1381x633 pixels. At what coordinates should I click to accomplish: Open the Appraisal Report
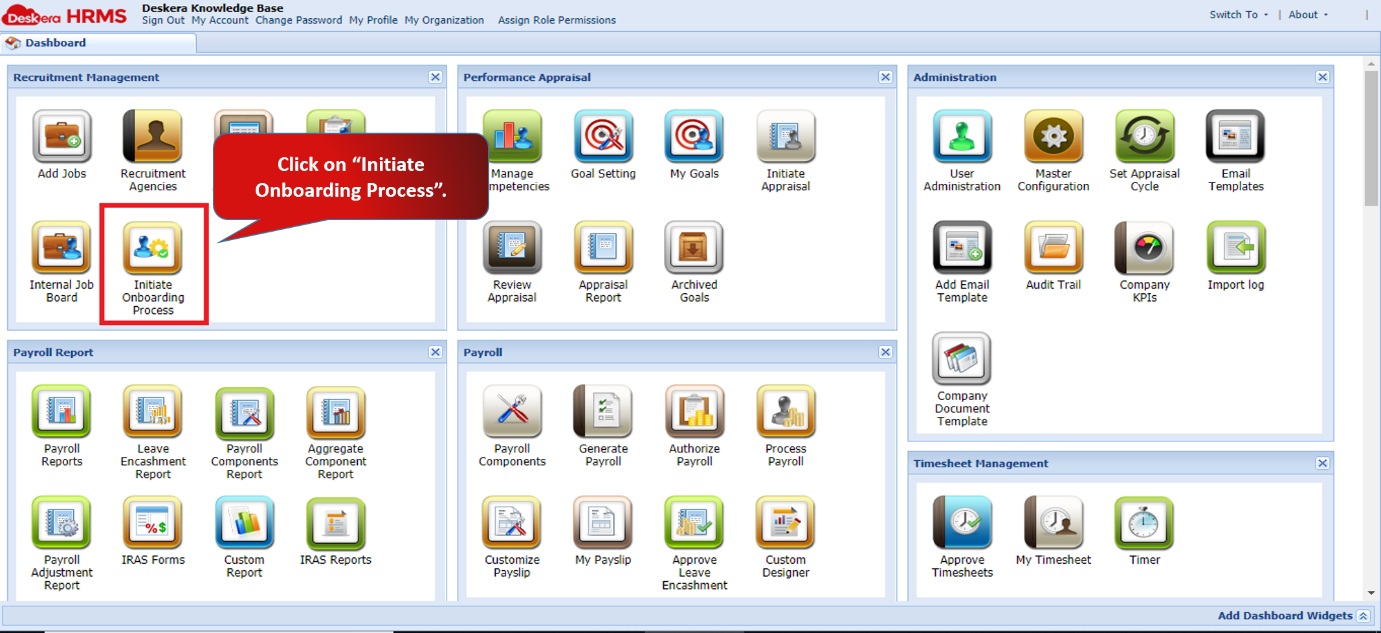[x=603, y=248]
